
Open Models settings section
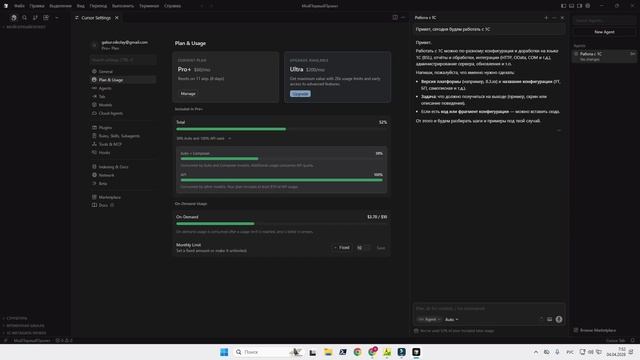(123, 105)
